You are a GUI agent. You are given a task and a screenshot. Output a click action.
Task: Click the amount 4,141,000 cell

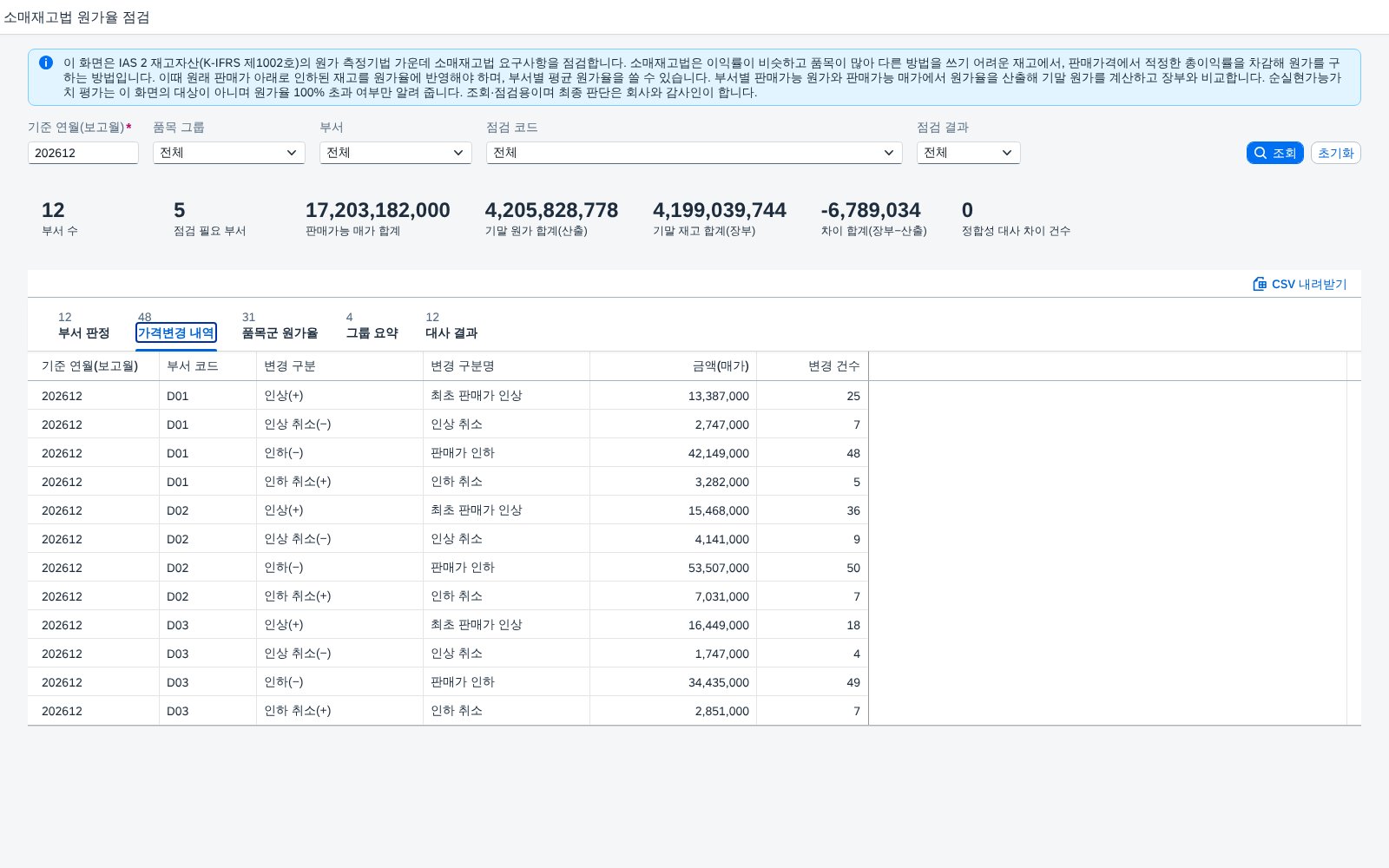point(674,539)
